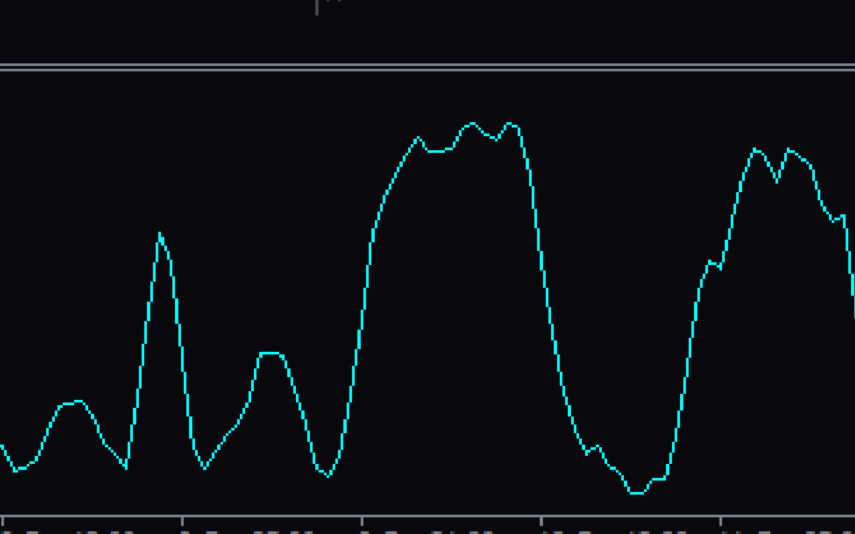
Task: Click the horizontal double-line divider above the chart
Action: click(427, 68)
